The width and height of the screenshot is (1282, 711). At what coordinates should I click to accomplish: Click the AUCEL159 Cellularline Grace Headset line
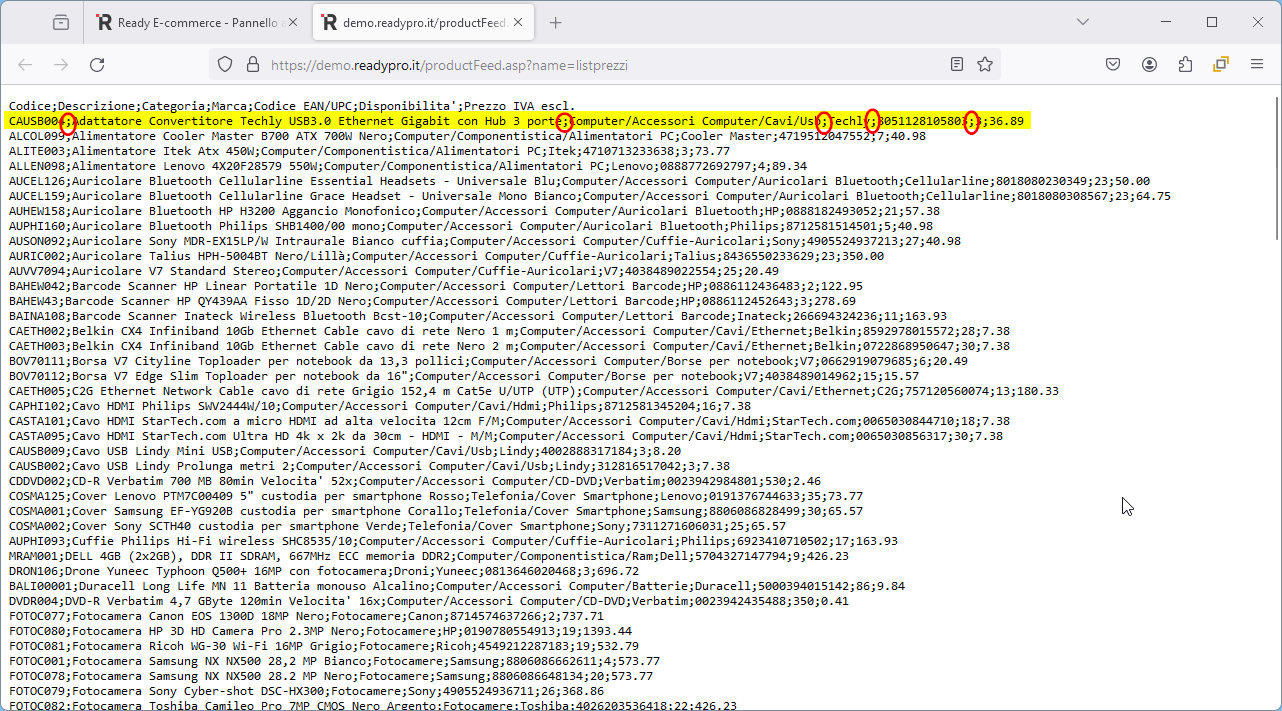pos(590,196)
